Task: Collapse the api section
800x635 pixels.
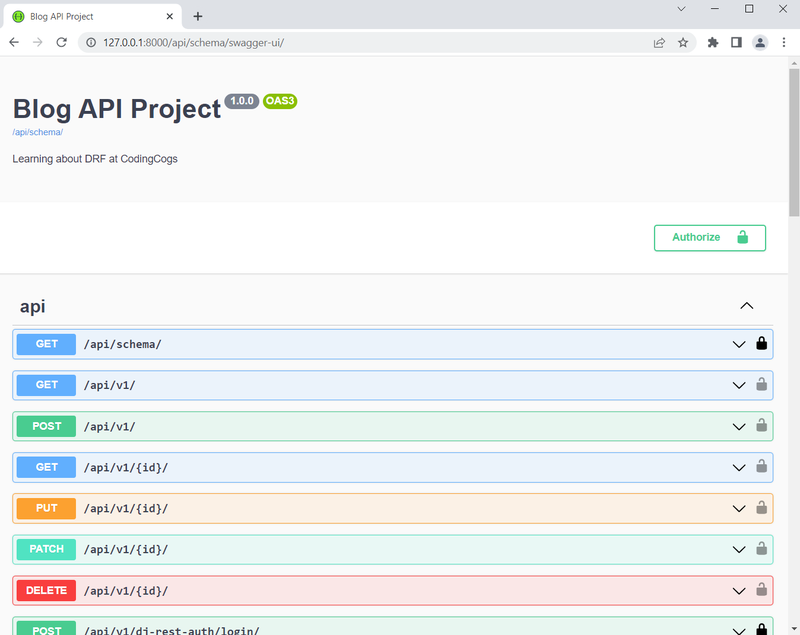Action: tap(746, 306)
